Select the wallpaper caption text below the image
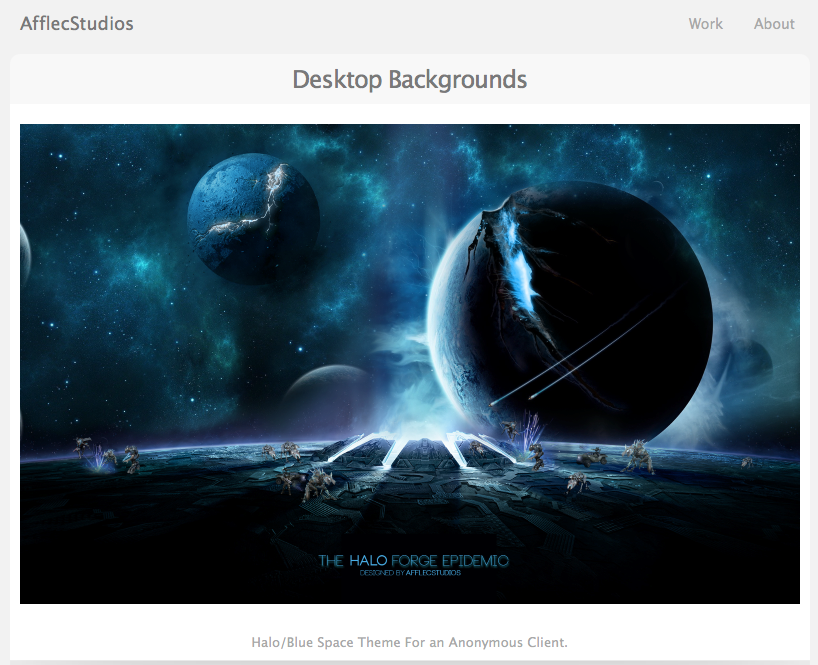The height and width of the screenshot is (665, 818). (409, 642)
